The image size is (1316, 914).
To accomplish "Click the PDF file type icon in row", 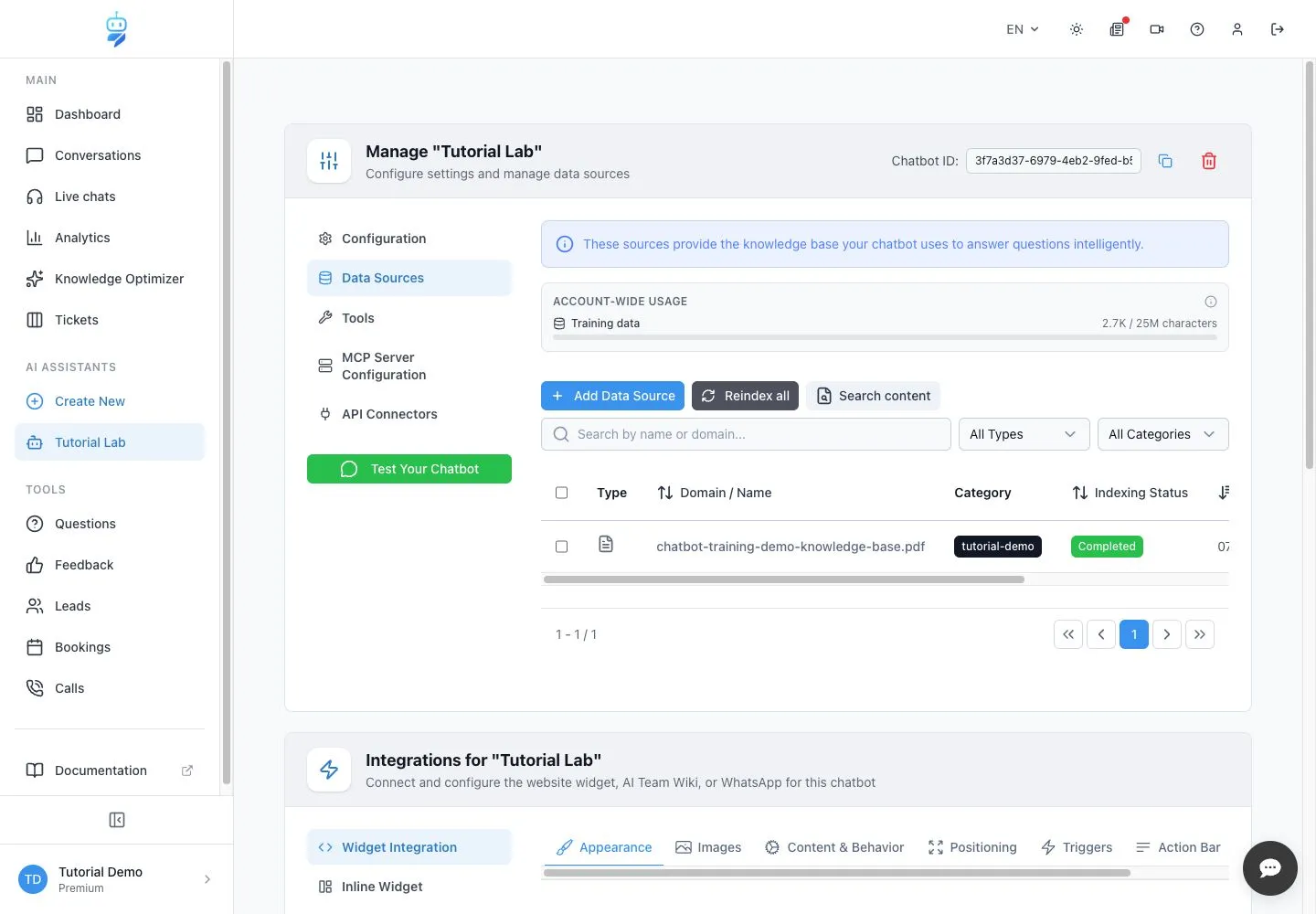I will coord(606,545).
